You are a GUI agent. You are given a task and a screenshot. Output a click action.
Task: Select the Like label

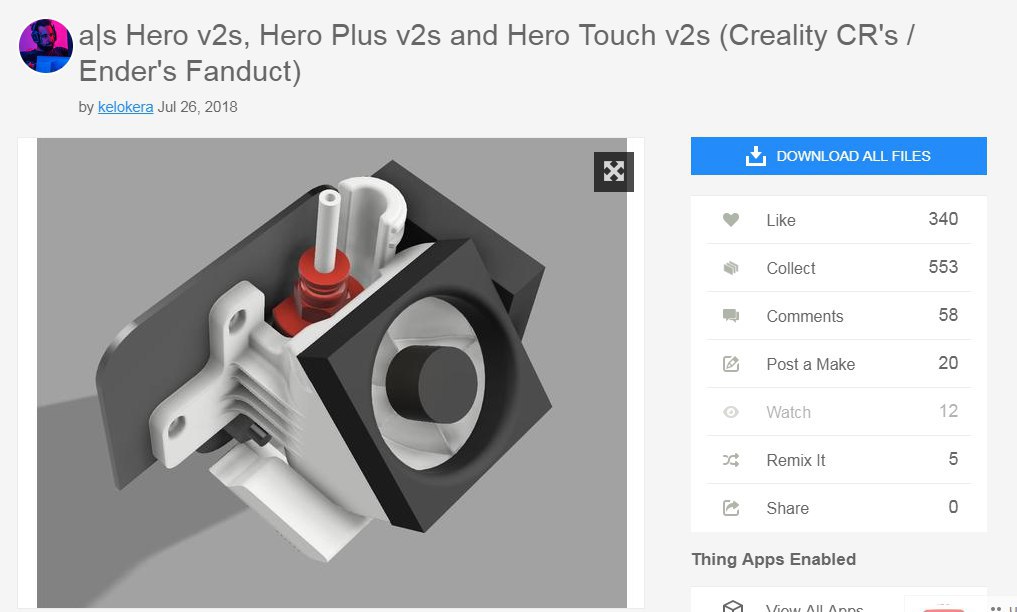click(x=781, y=220)
